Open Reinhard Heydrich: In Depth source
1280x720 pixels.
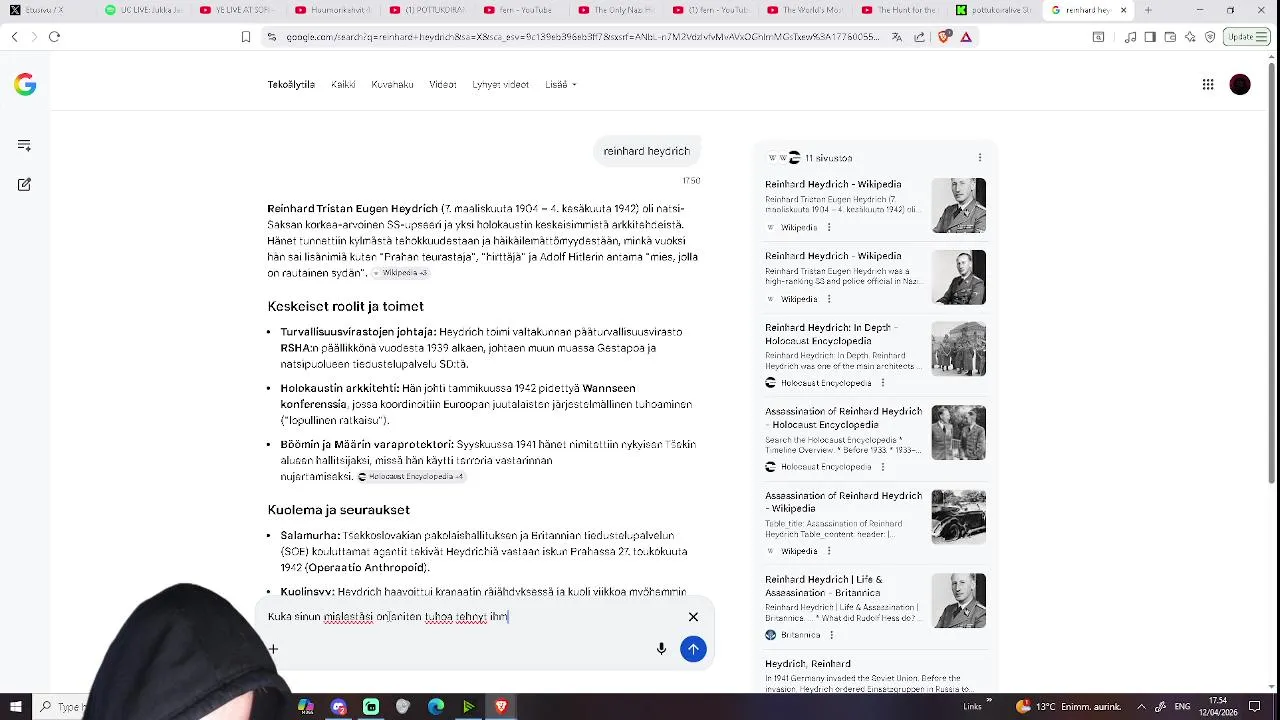[831, 334]
